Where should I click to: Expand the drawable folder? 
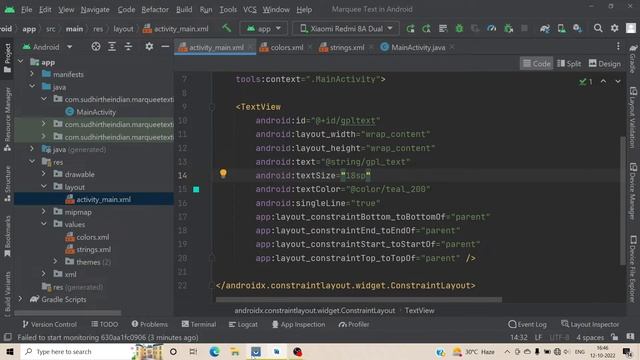(43, 174)
